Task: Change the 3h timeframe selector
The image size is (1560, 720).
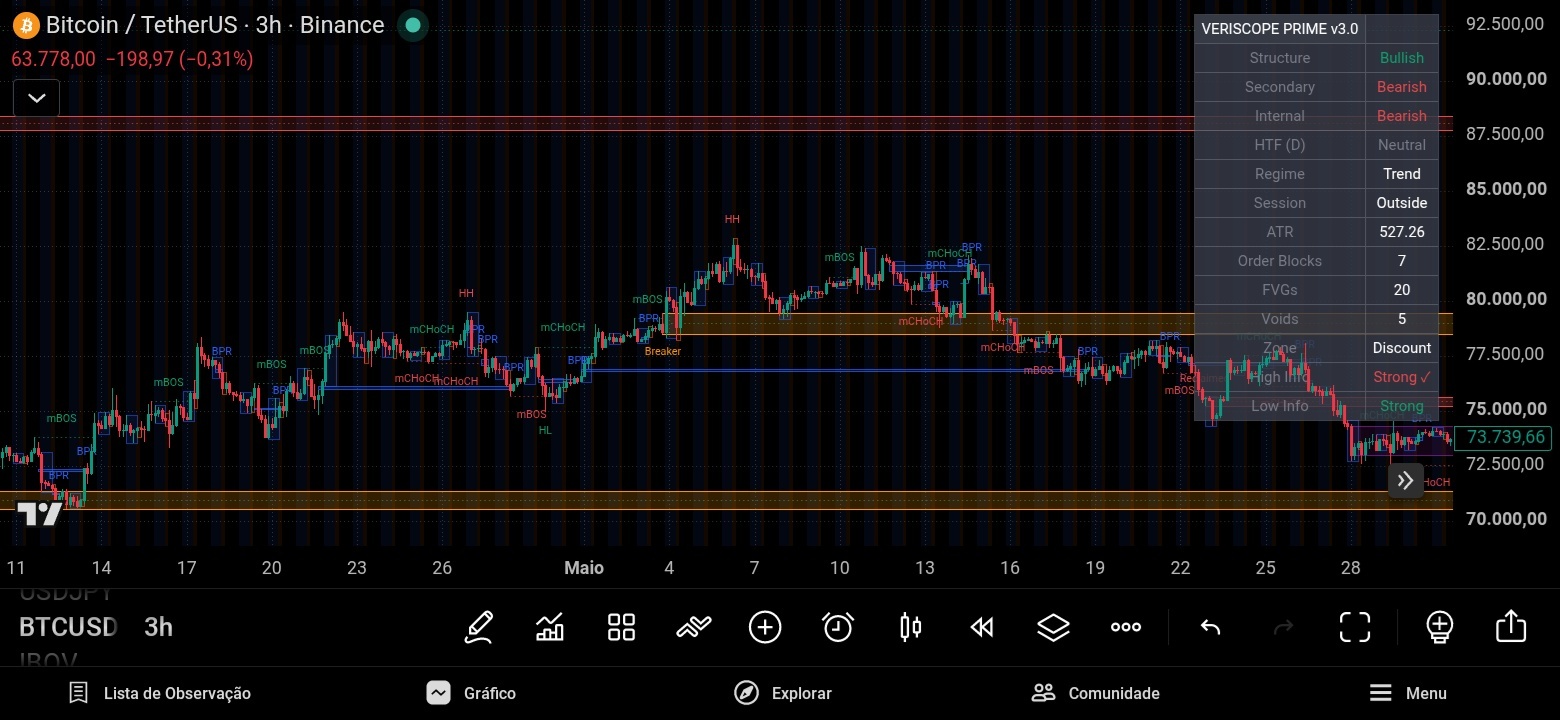Action: coord(159,627)
